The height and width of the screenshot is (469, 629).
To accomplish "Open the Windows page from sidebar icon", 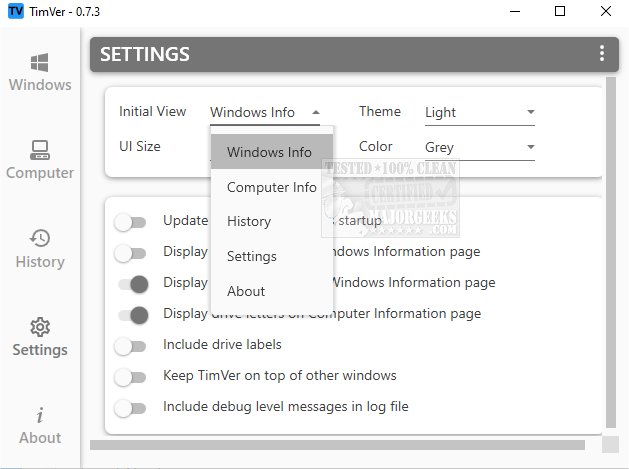I will click(40, 61).
